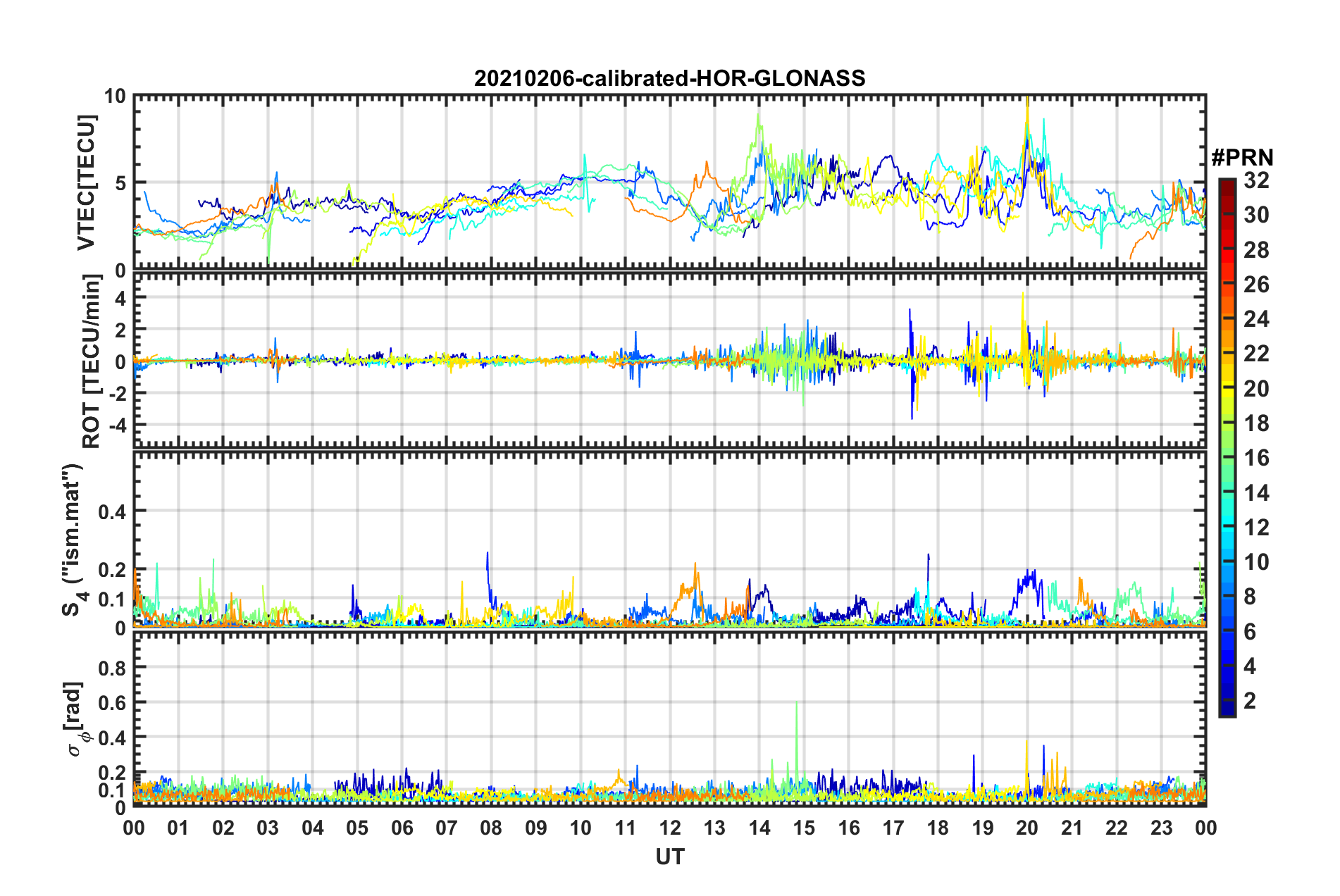The height and width of the screenshot is (896, 1340).
Task: Click the x-axis hour label 15
Action: [804, 828]
